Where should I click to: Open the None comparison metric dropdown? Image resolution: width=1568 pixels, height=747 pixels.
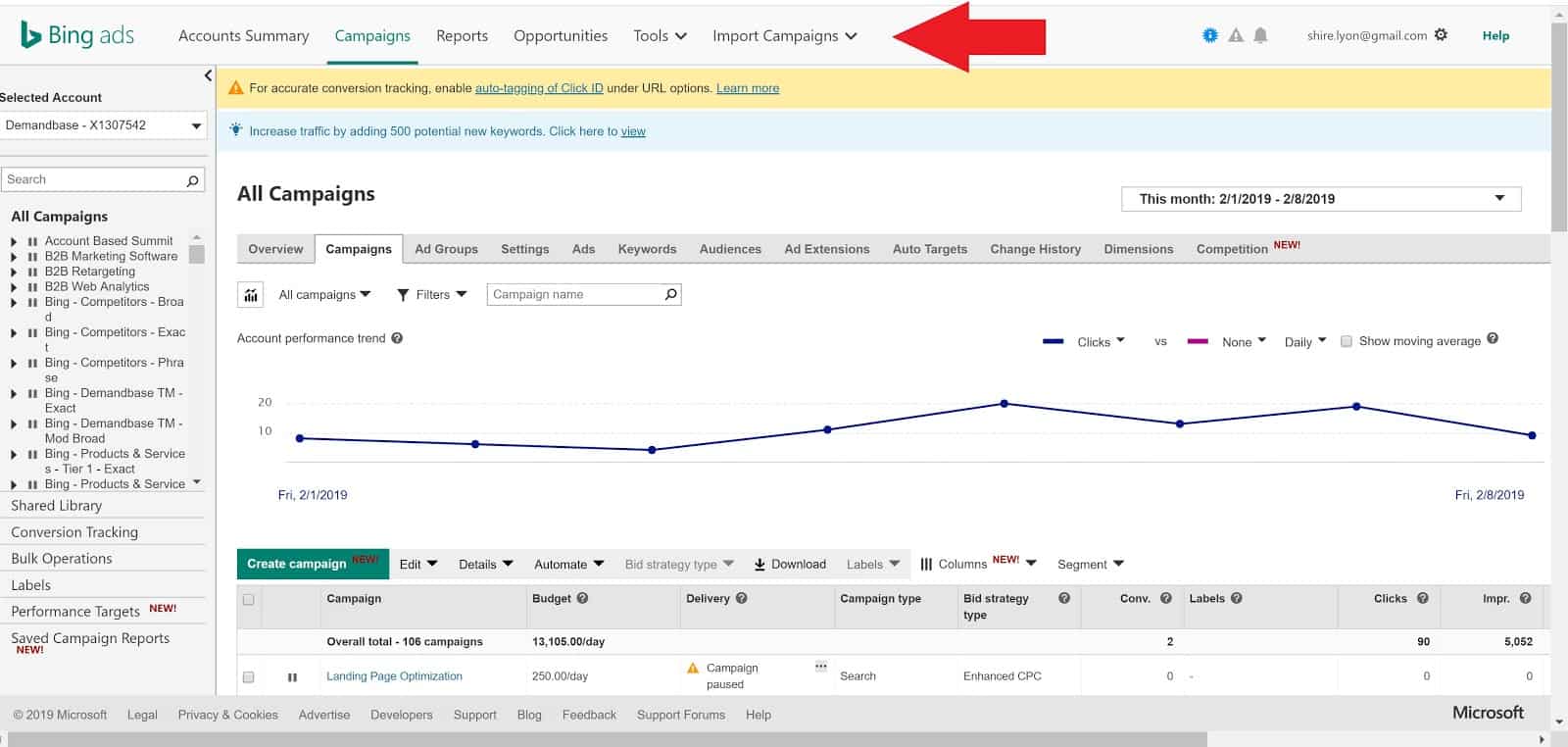pos(1244,341)
